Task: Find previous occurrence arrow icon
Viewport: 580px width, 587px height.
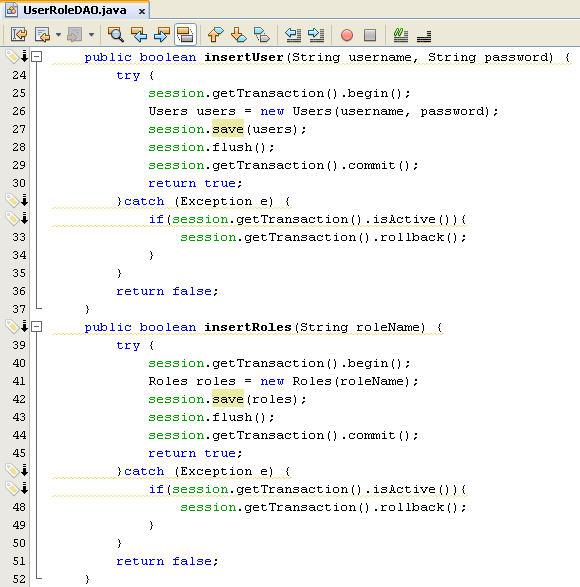Action: pos(139,35)
